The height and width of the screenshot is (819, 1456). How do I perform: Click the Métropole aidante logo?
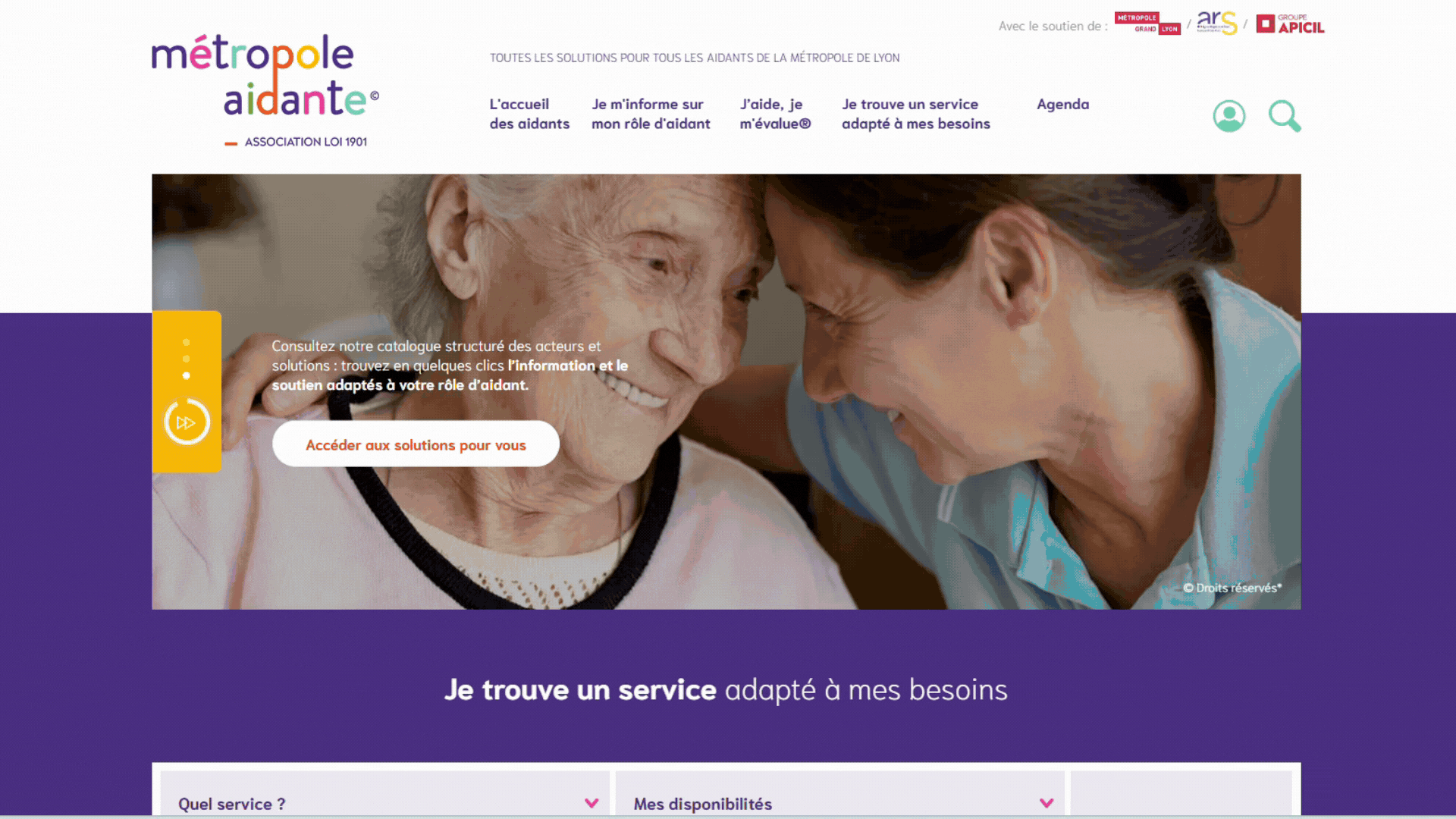(x=265, y=90)
